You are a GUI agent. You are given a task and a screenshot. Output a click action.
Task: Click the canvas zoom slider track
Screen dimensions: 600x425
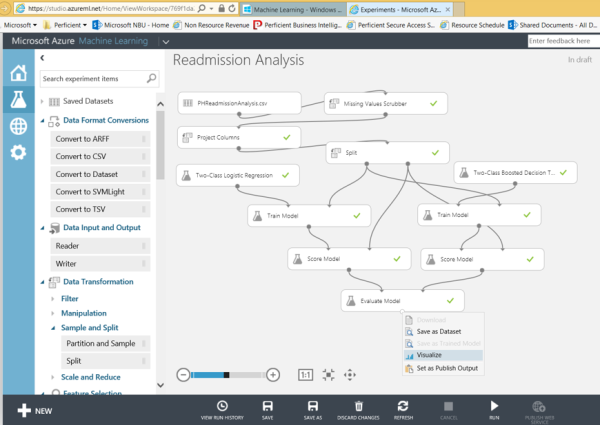coord(228,375)
